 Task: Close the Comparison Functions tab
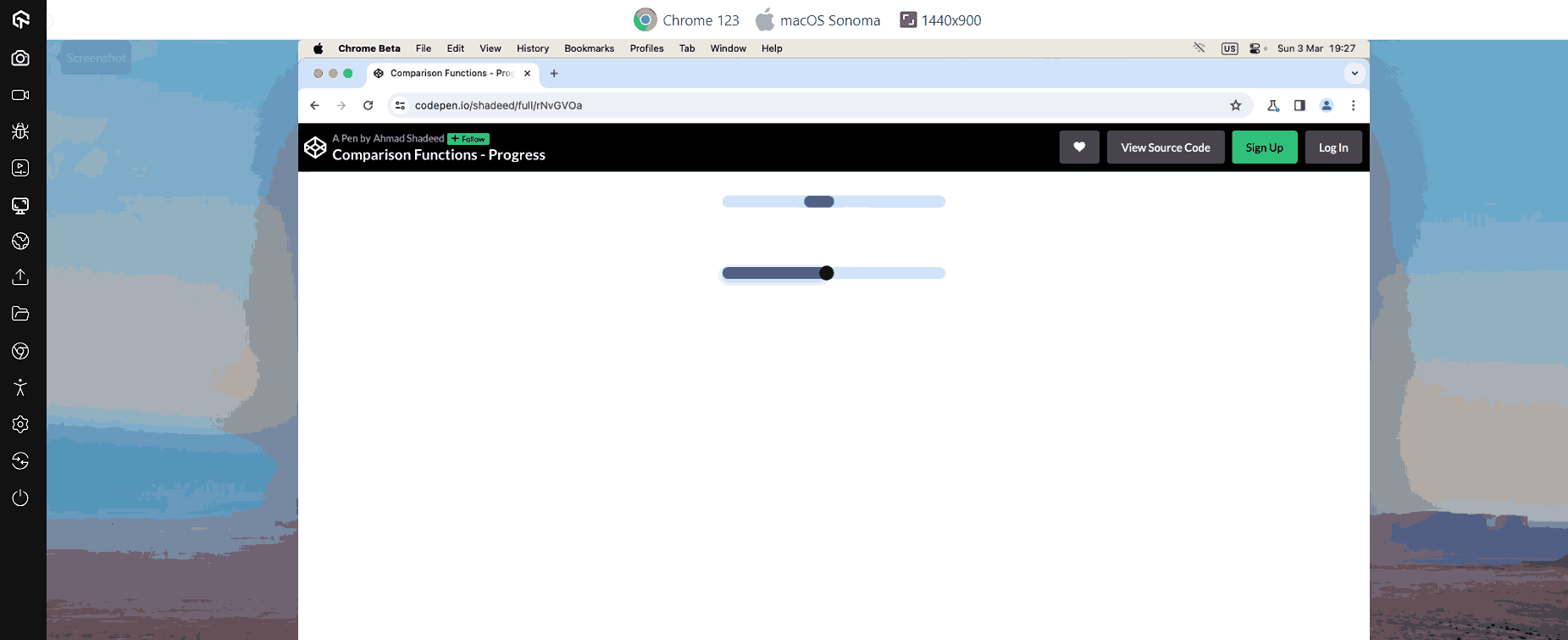(527, 73)
